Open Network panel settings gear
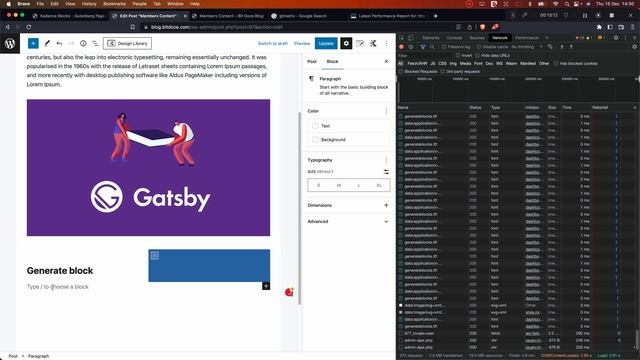Screen dimensions: 640x360 [634, 47]
